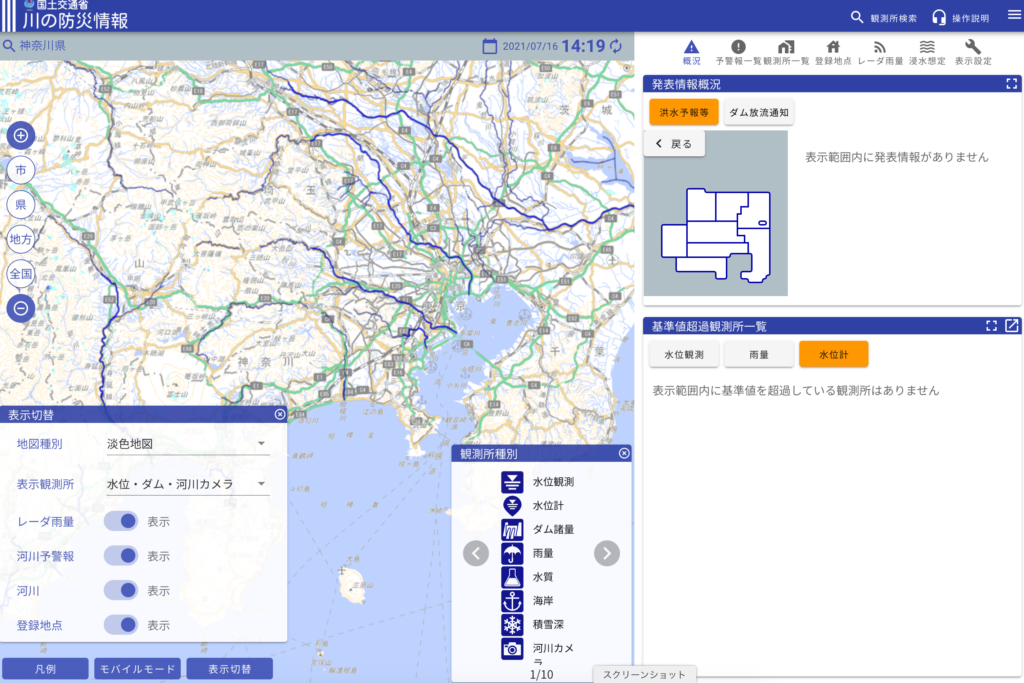
Task: Open 表示設定 wrench settings icon
Action: (x=973, y=52)
